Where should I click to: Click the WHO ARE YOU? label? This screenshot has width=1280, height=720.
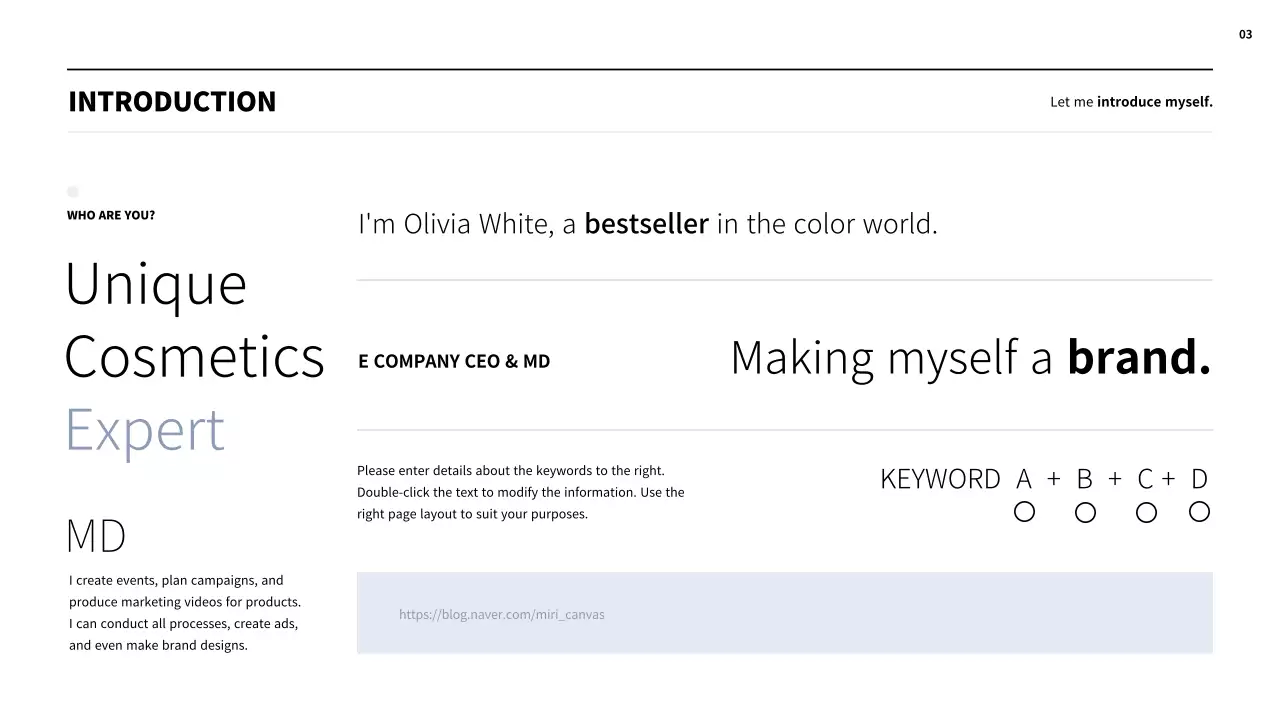point(111,215)
